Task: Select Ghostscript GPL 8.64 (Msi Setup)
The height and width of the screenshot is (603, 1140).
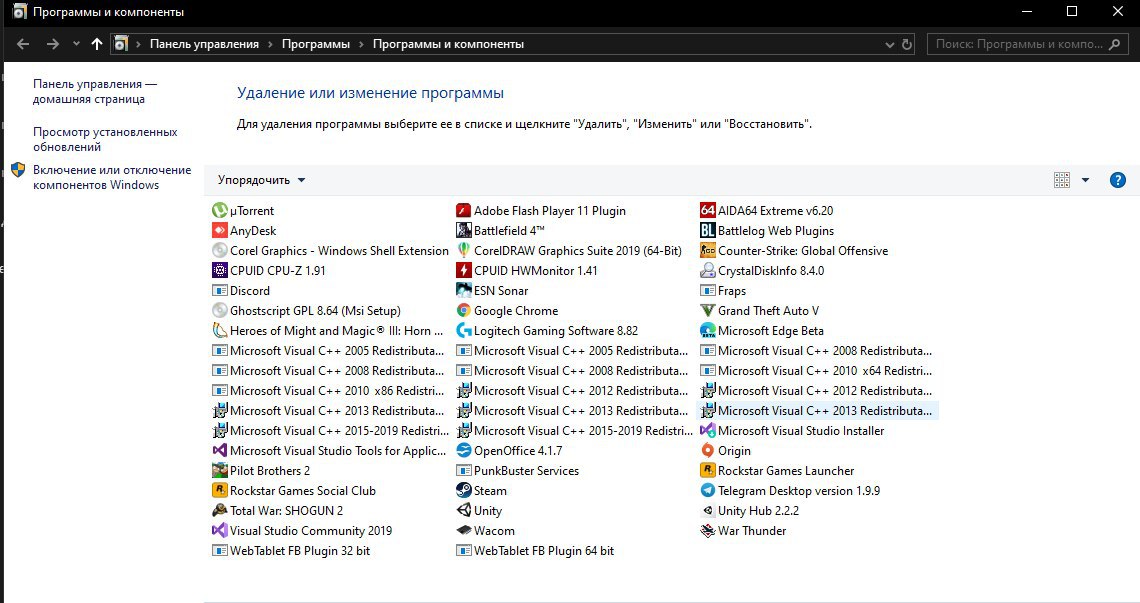Action: 306,311
